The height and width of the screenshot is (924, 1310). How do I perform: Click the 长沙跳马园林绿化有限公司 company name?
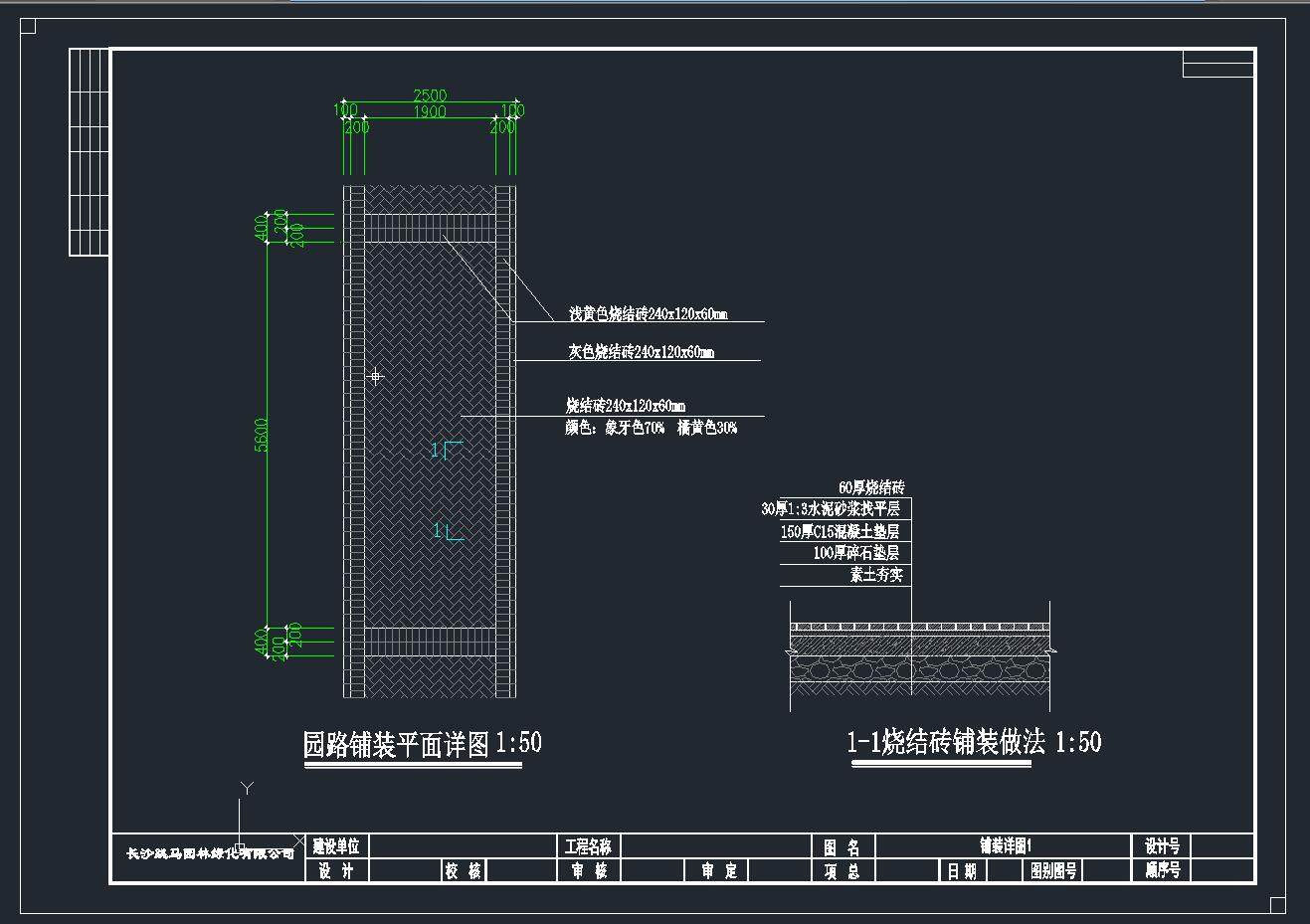point(210,853)
